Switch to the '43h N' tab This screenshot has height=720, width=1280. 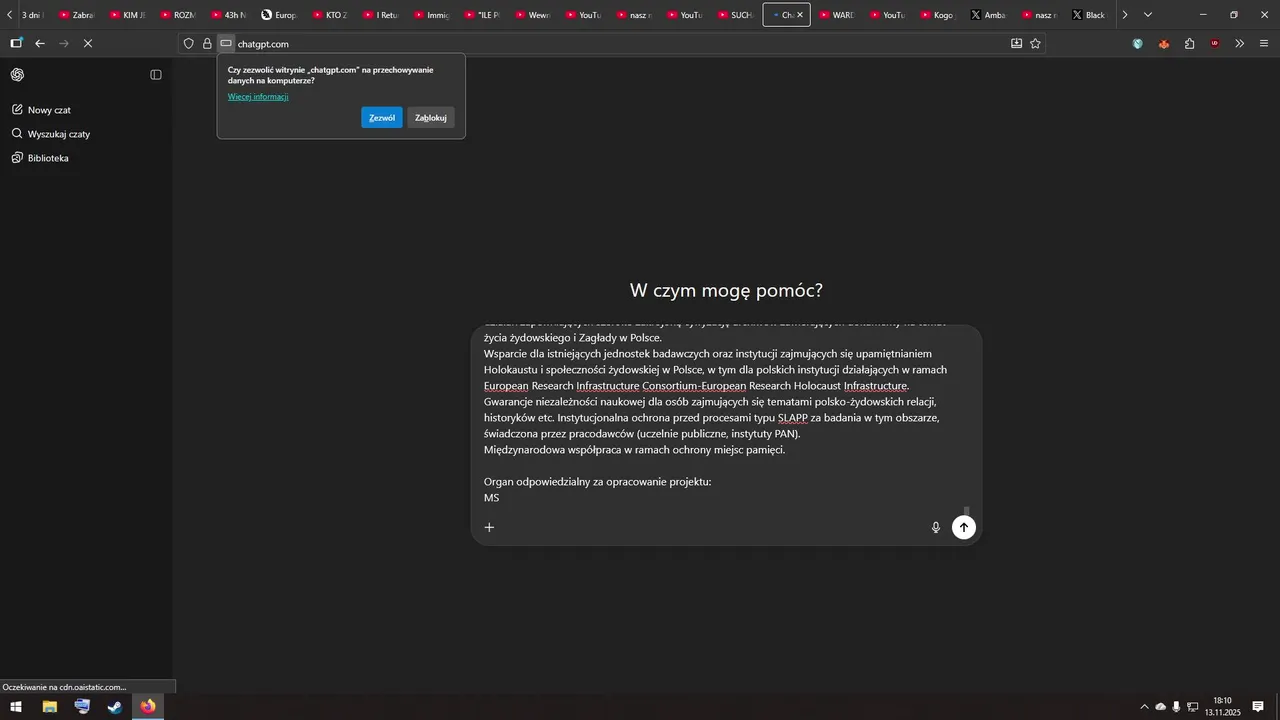pyautogui.click(x=229, y=15)
